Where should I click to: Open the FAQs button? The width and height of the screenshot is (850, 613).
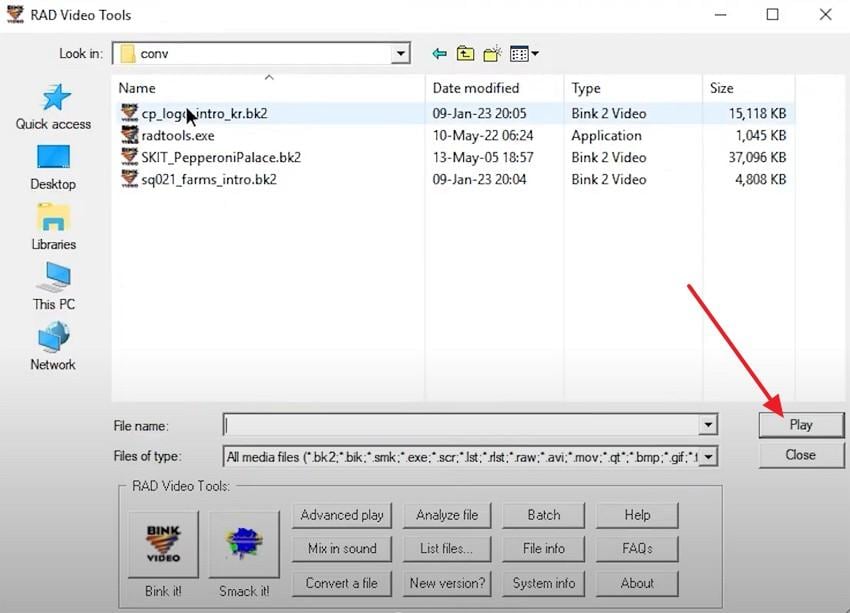[x=637, y=549]
